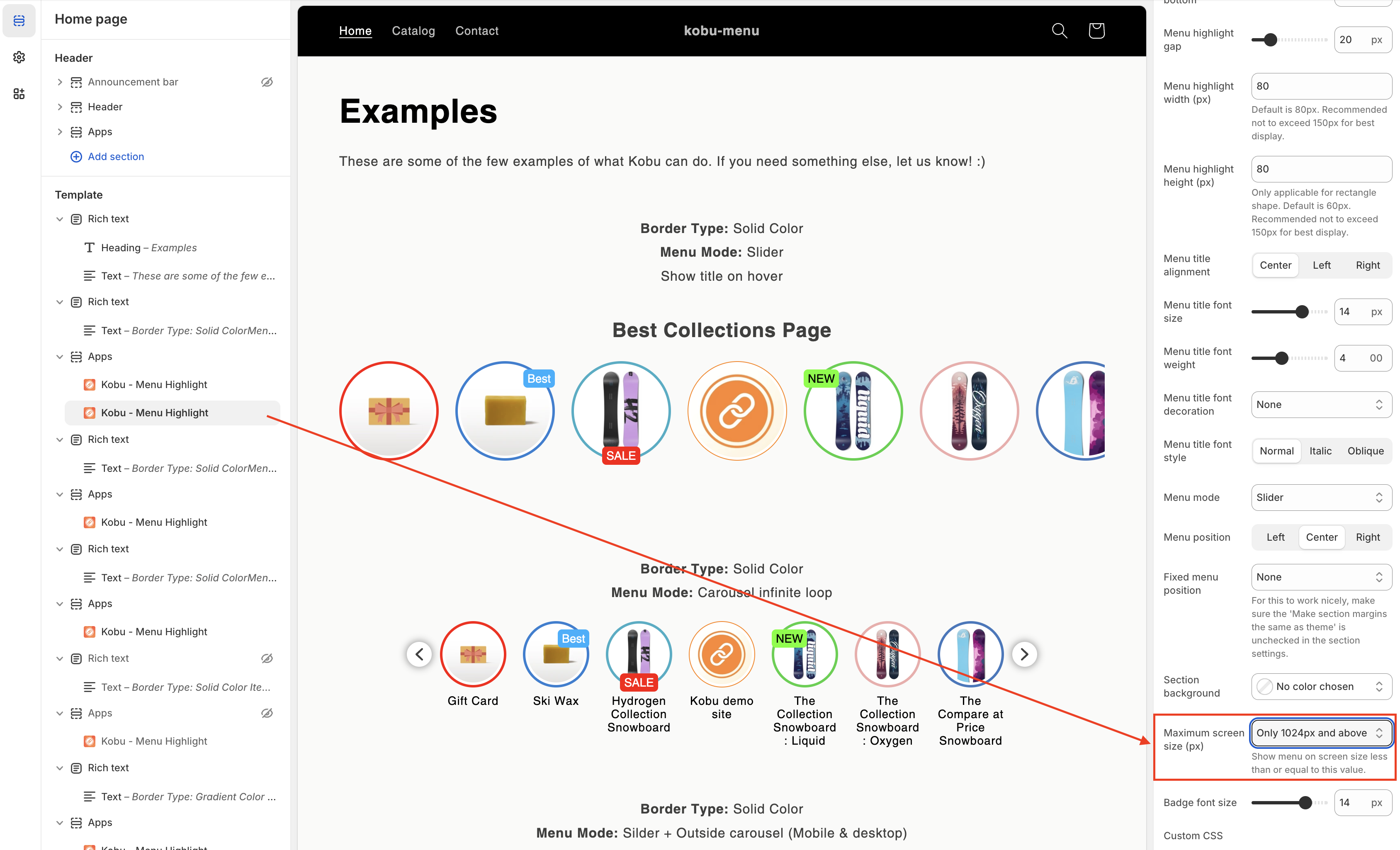Click the carousel previous arrow button
Screen dimensions: 1400x850
(419, 654)
